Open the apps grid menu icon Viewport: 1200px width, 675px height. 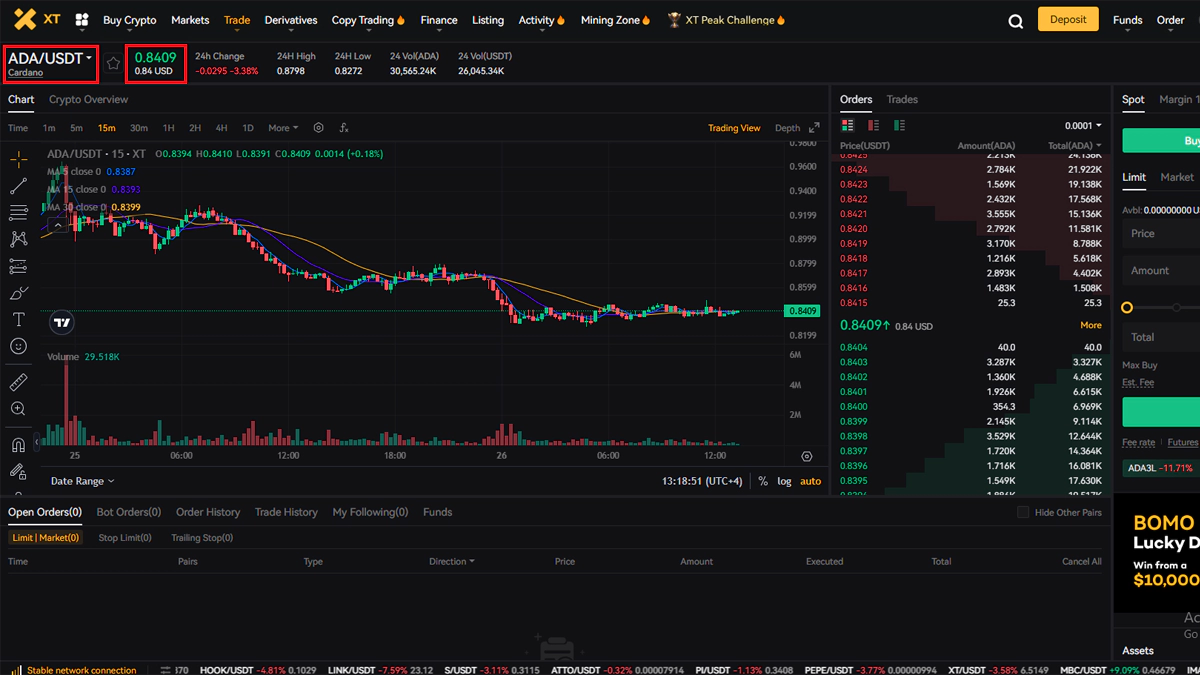point(82,20)
